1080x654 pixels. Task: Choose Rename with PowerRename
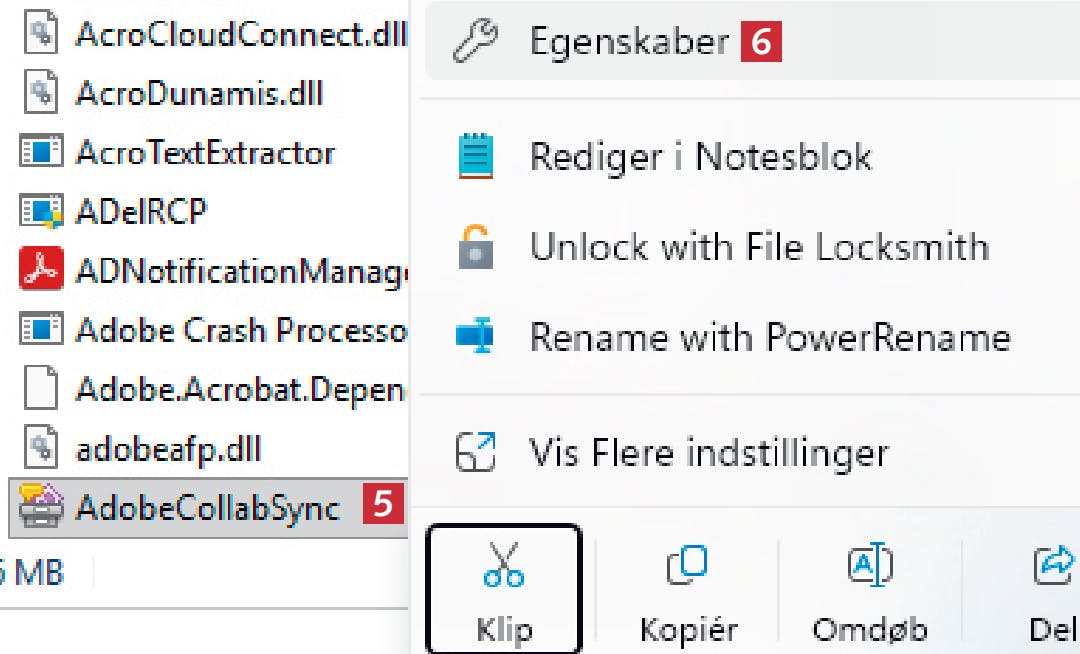[769, 337]
